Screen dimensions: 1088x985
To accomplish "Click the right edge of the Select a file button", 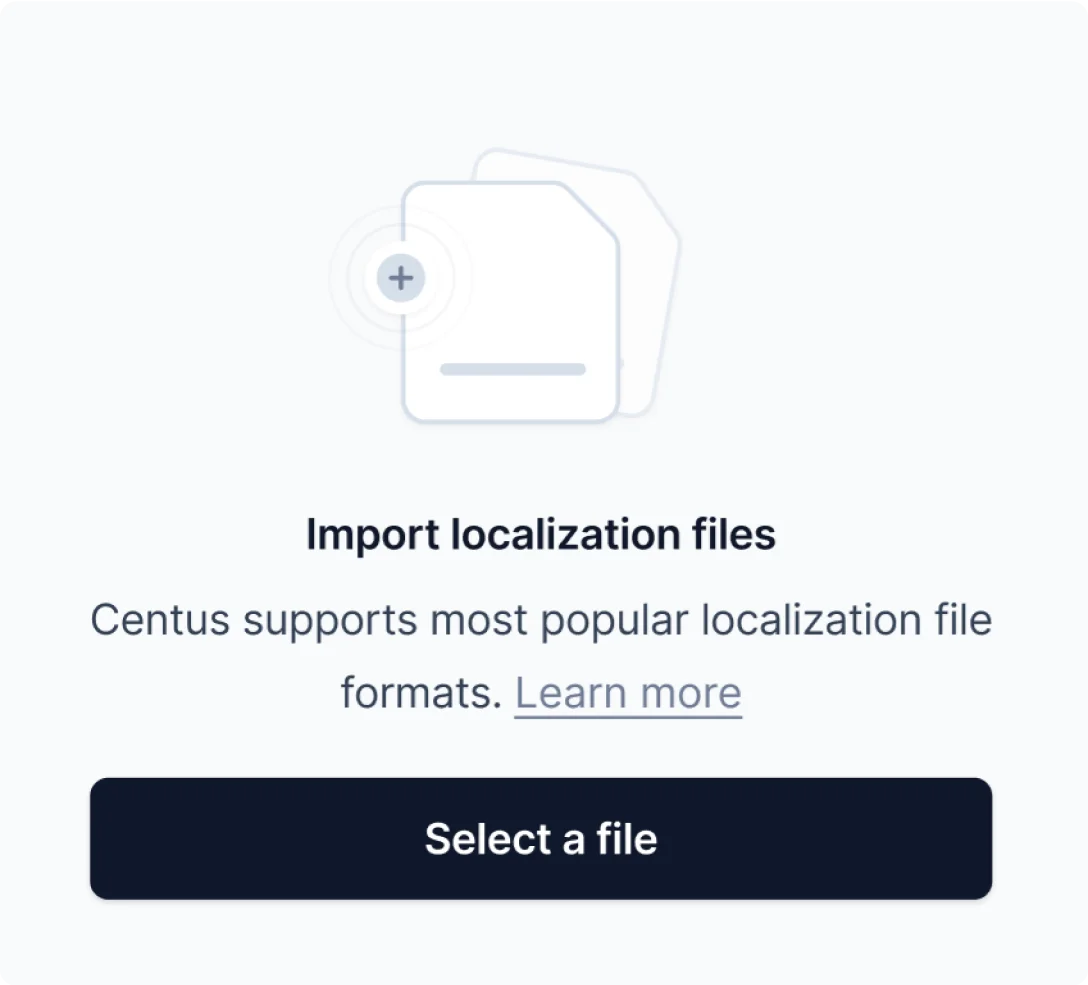I will click(975, 838).
